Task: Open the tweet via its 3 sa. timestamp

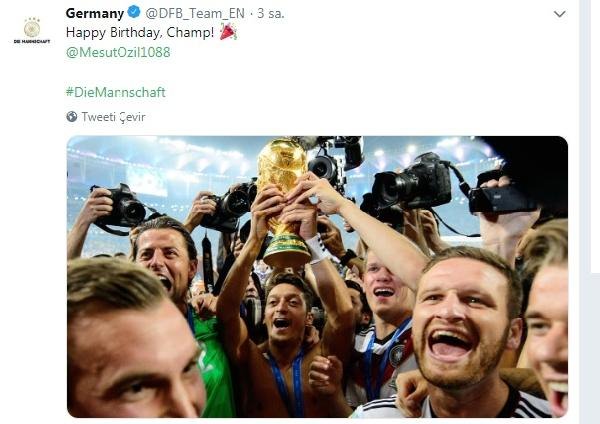Action: (271, 13)
